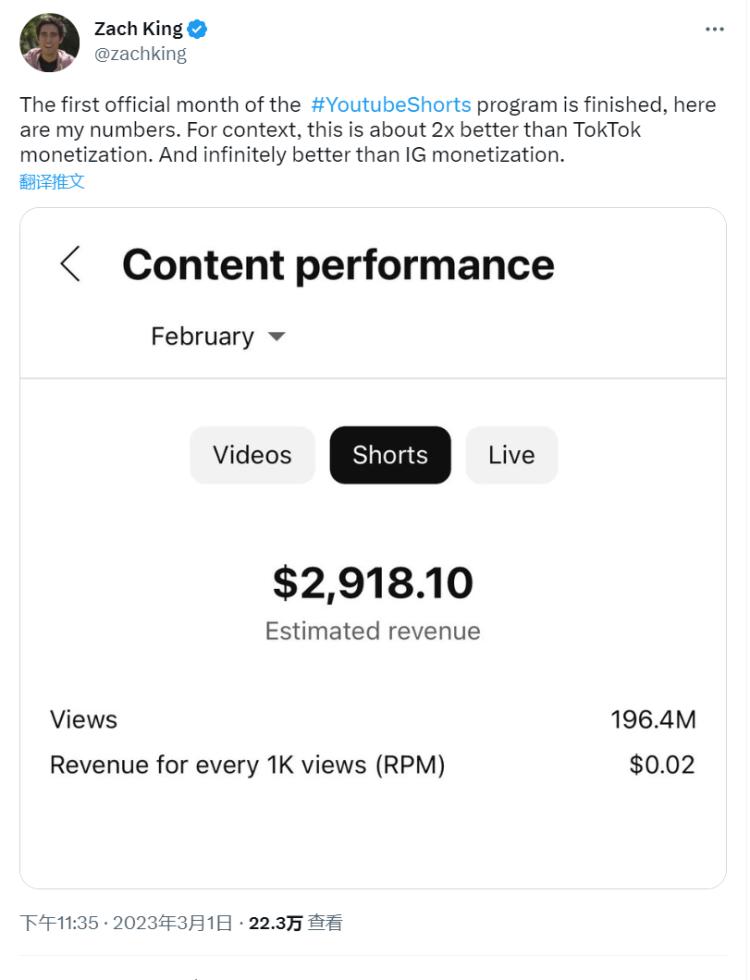
Task: Open the @zachking handle link
Action: 140,54
